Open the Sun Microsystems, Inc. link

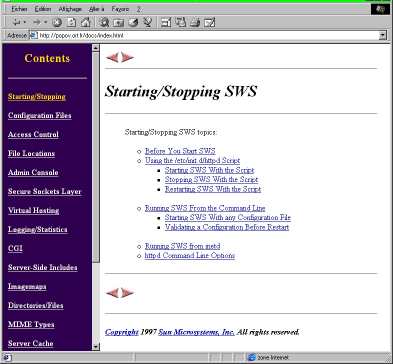coord(196,332)
